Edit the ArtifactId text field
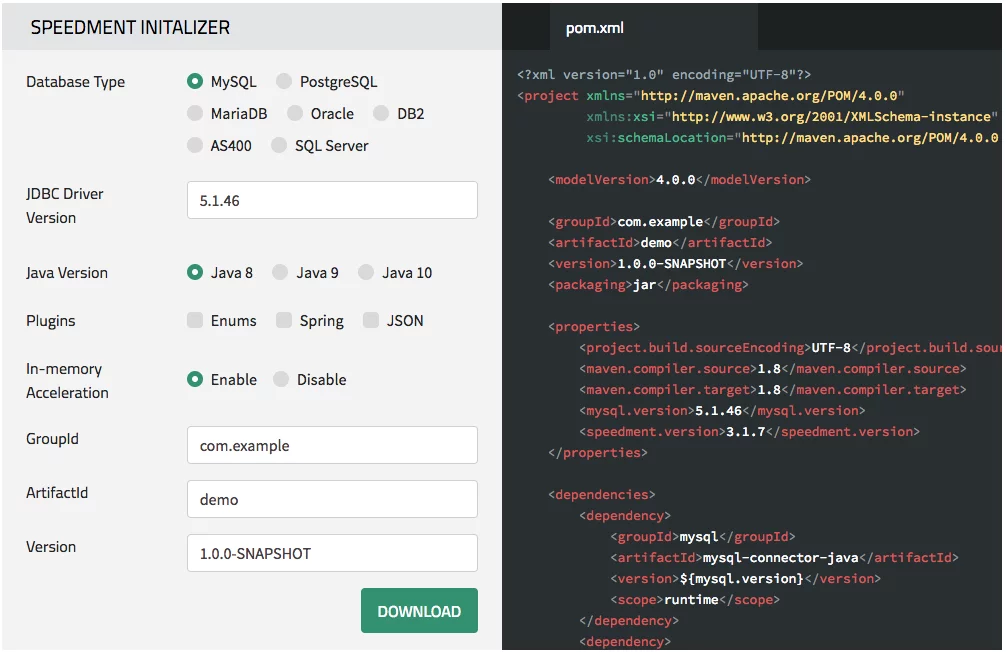Viewport: 1006px width, 652px height. coord(332,499)
